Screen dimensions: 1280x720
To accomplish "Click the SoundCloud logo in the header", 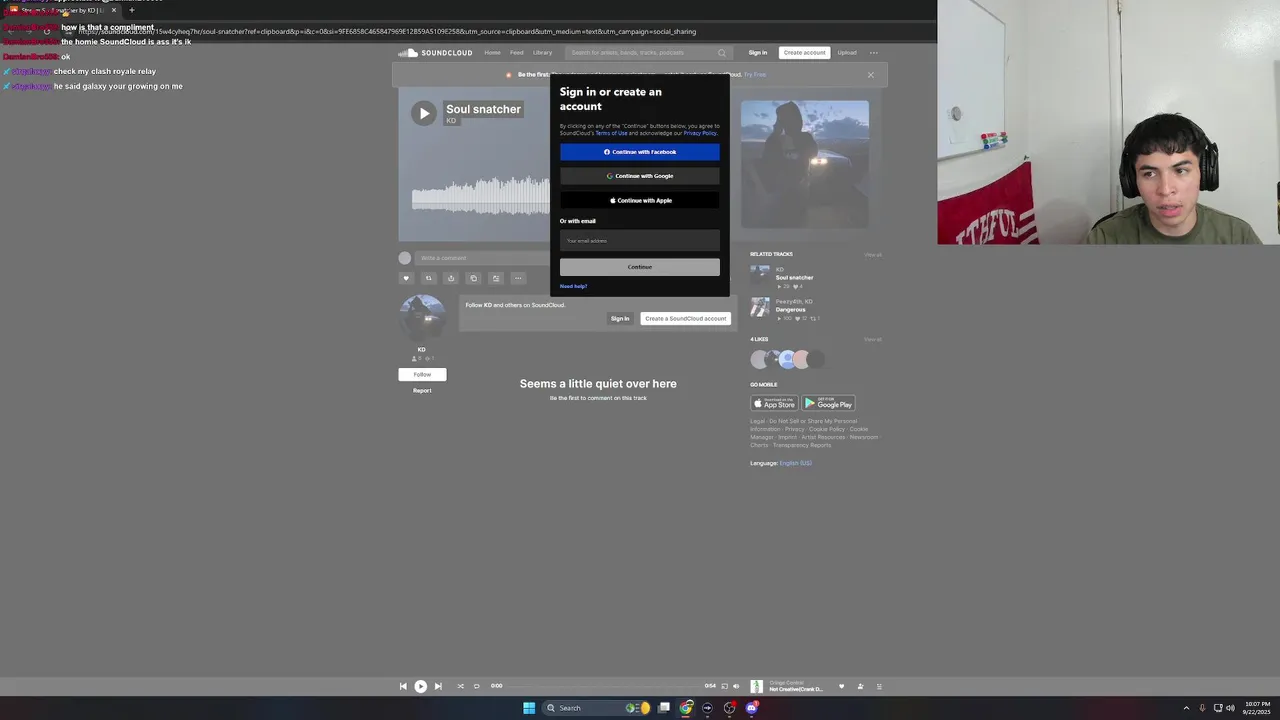I will (435, 53).
